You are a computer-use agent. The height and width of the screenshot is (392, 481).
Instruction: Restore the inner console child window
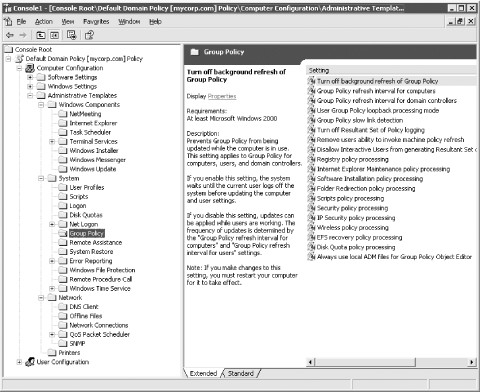coord(460,22)
